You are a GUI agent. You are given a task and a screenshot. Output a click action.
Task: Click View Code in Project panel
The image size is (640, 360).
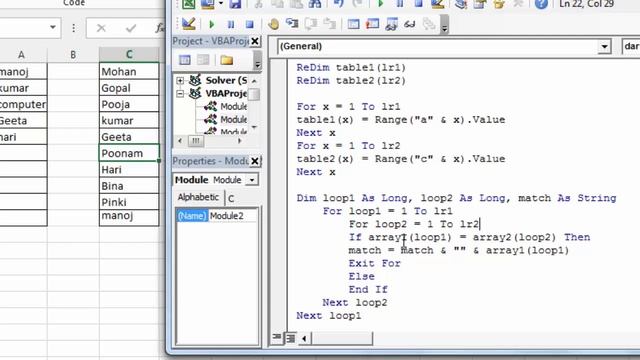(x=185, y=60)
